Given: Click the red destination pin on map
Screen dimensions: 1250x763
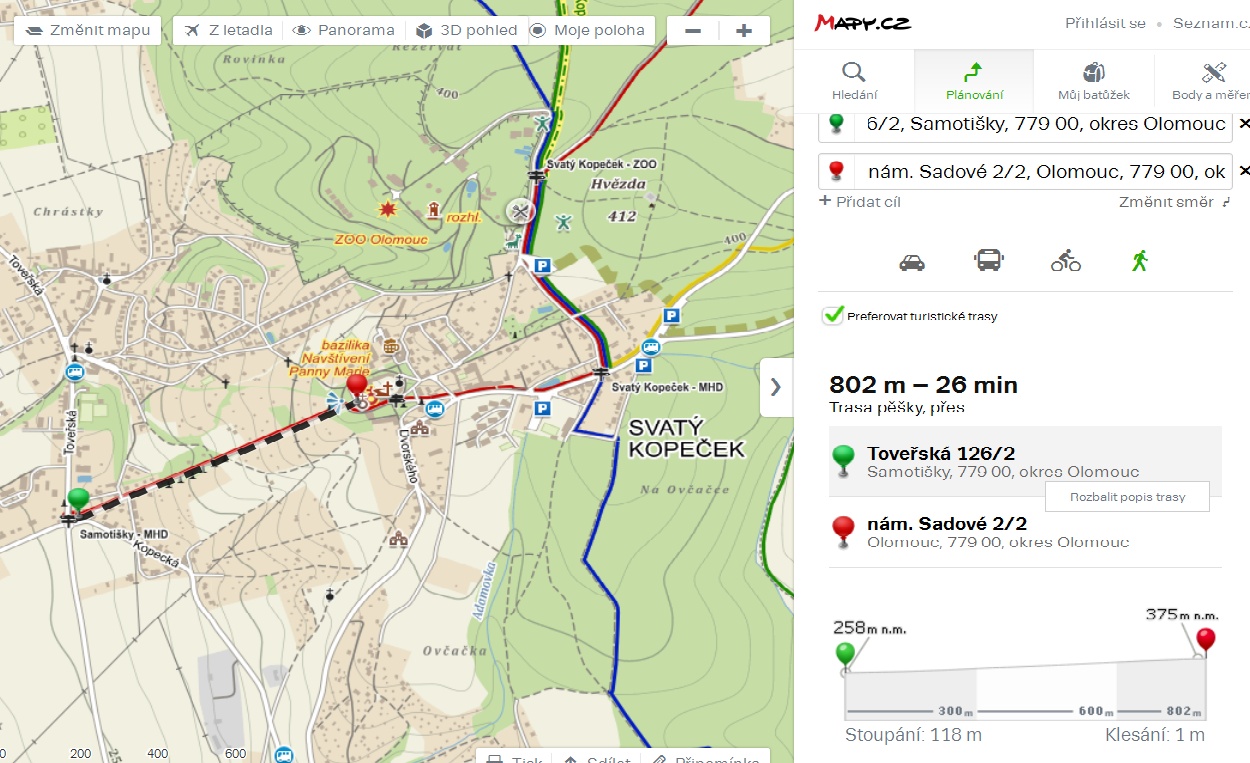Looking at the screenshot, I should [356, 386].
